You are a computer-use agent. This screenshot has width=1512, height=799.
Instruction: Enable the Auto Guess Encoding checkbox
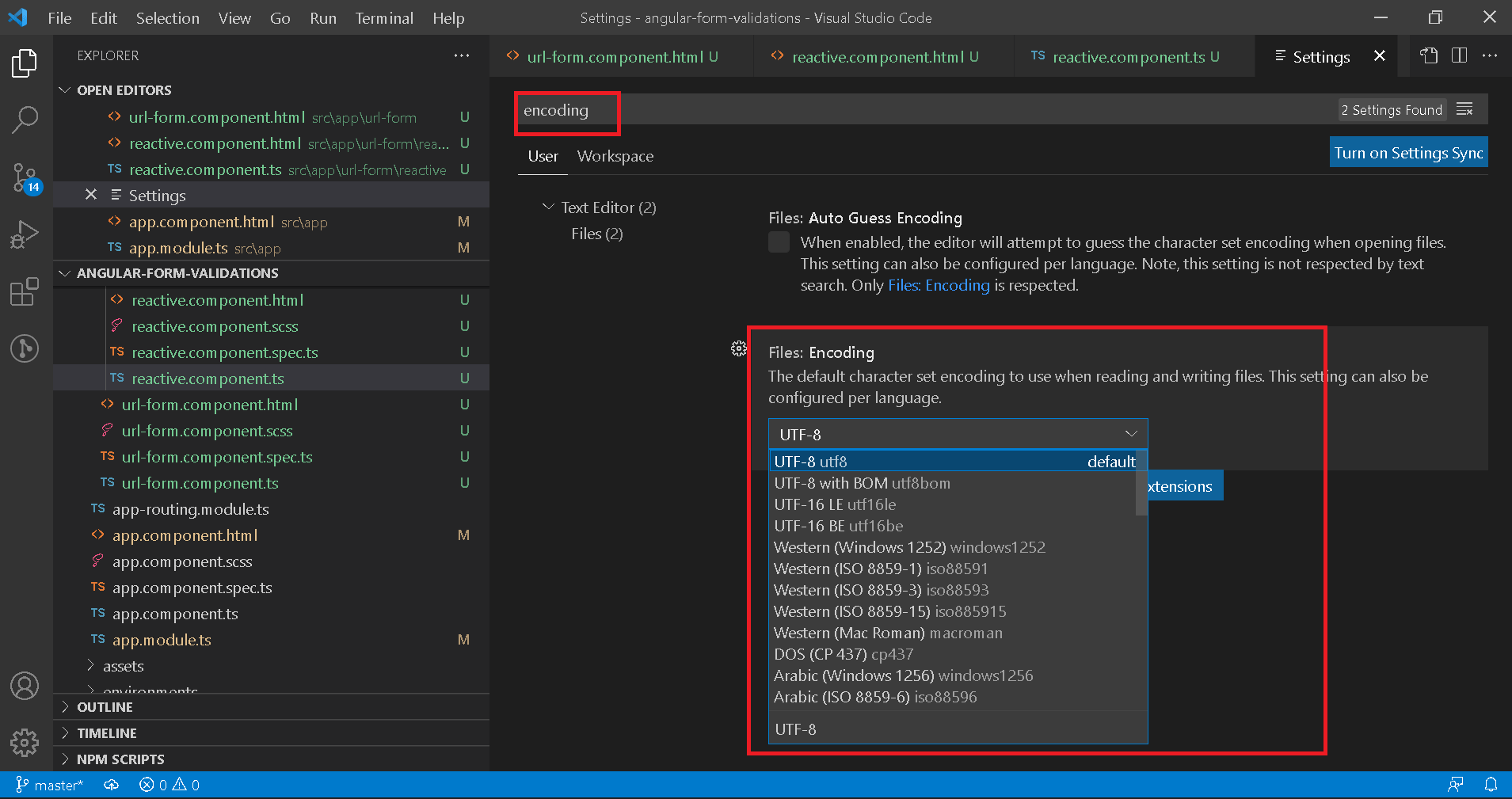click(778, 242)
